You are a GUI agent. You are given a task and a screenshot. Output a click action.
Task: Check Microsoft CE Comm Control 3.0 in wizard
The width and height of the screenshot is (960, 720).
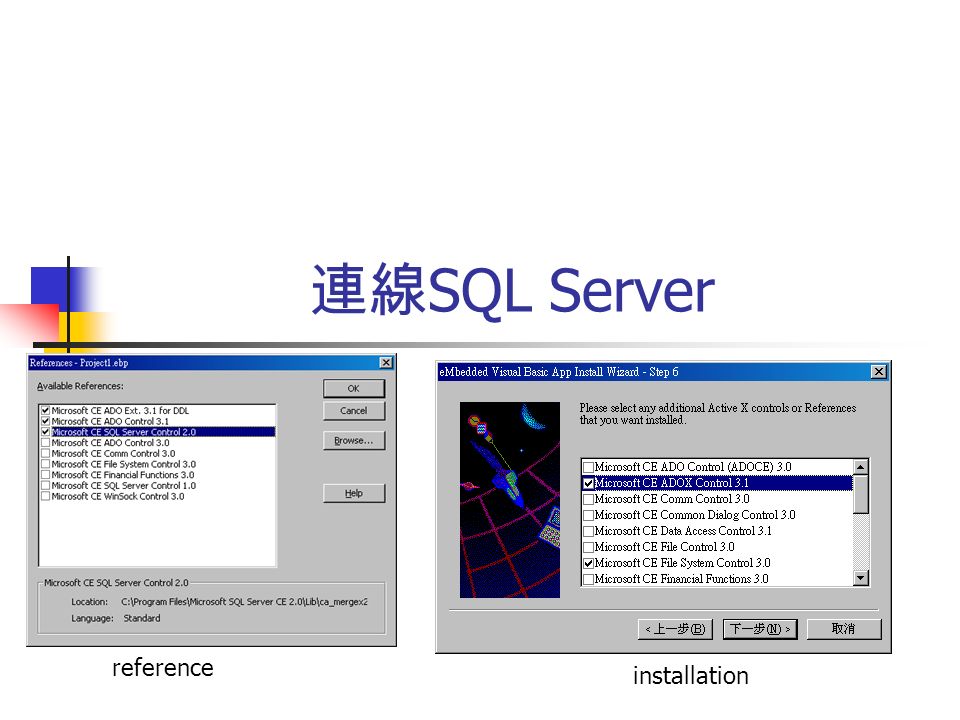coord(588,499)
